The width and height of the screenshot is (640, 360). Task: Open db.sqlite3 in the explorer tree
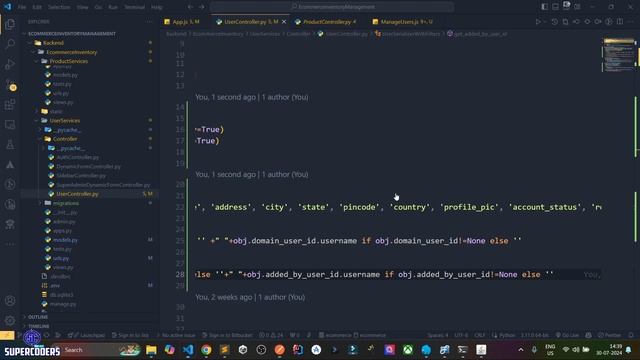62,294
